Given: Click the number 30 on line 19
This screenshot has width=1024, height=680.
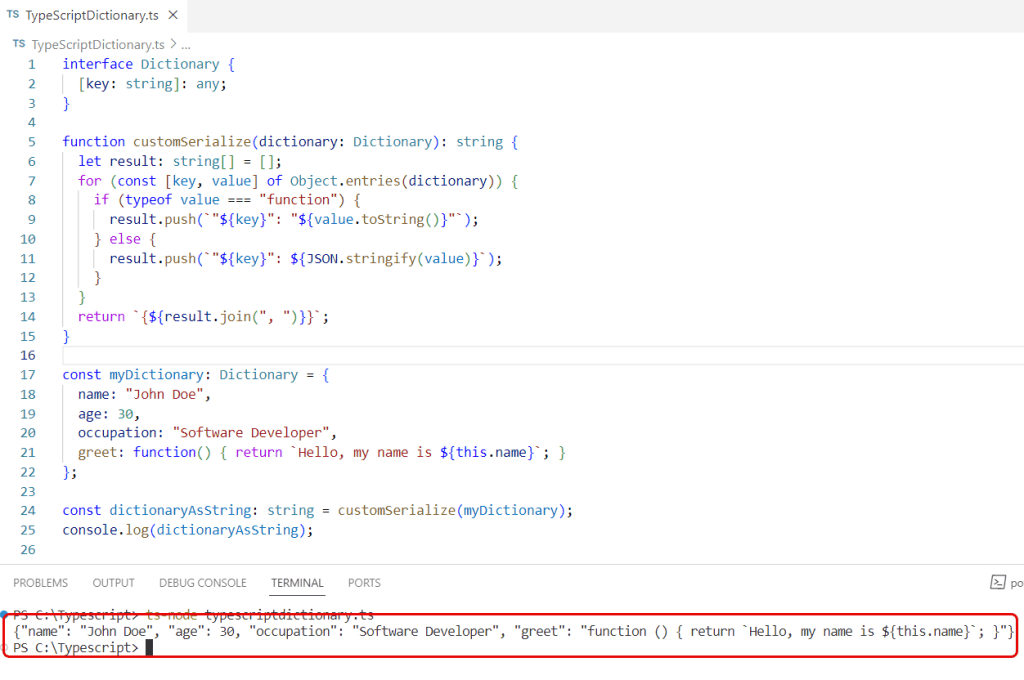Looking at the screenshot, I should (125, 414).
